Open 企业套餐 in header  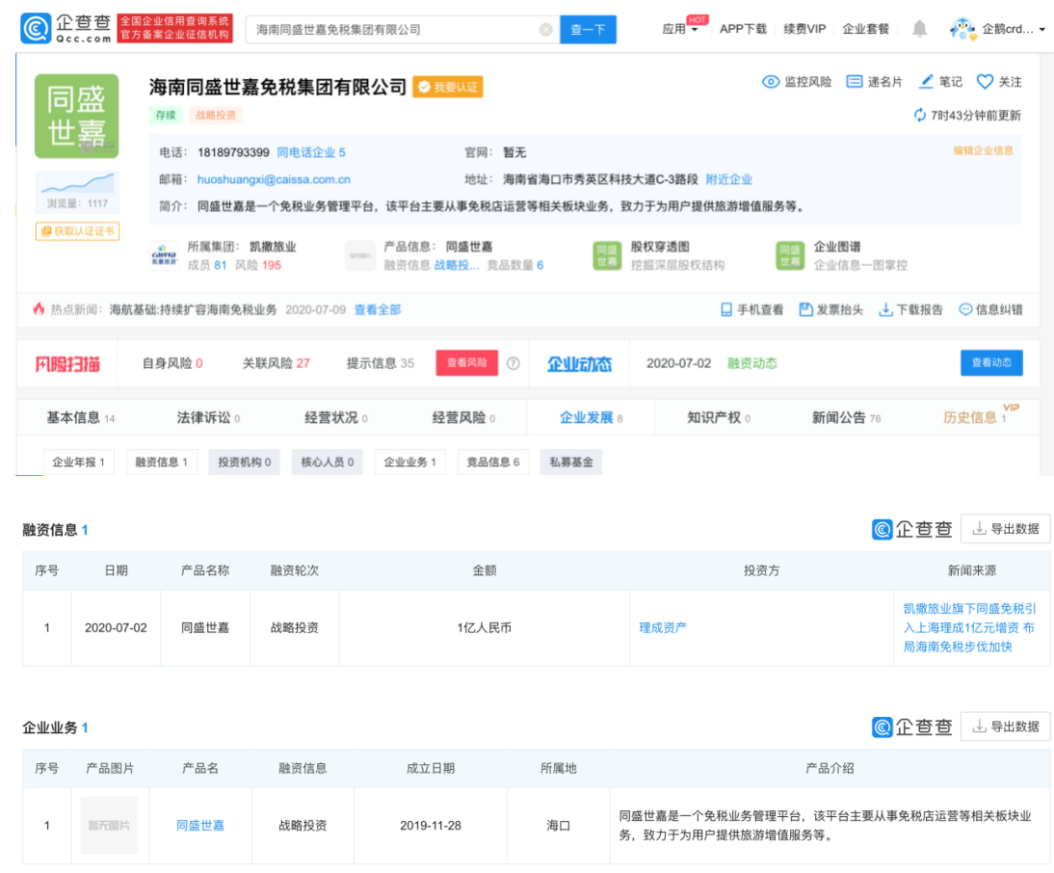tap(866, 29)
